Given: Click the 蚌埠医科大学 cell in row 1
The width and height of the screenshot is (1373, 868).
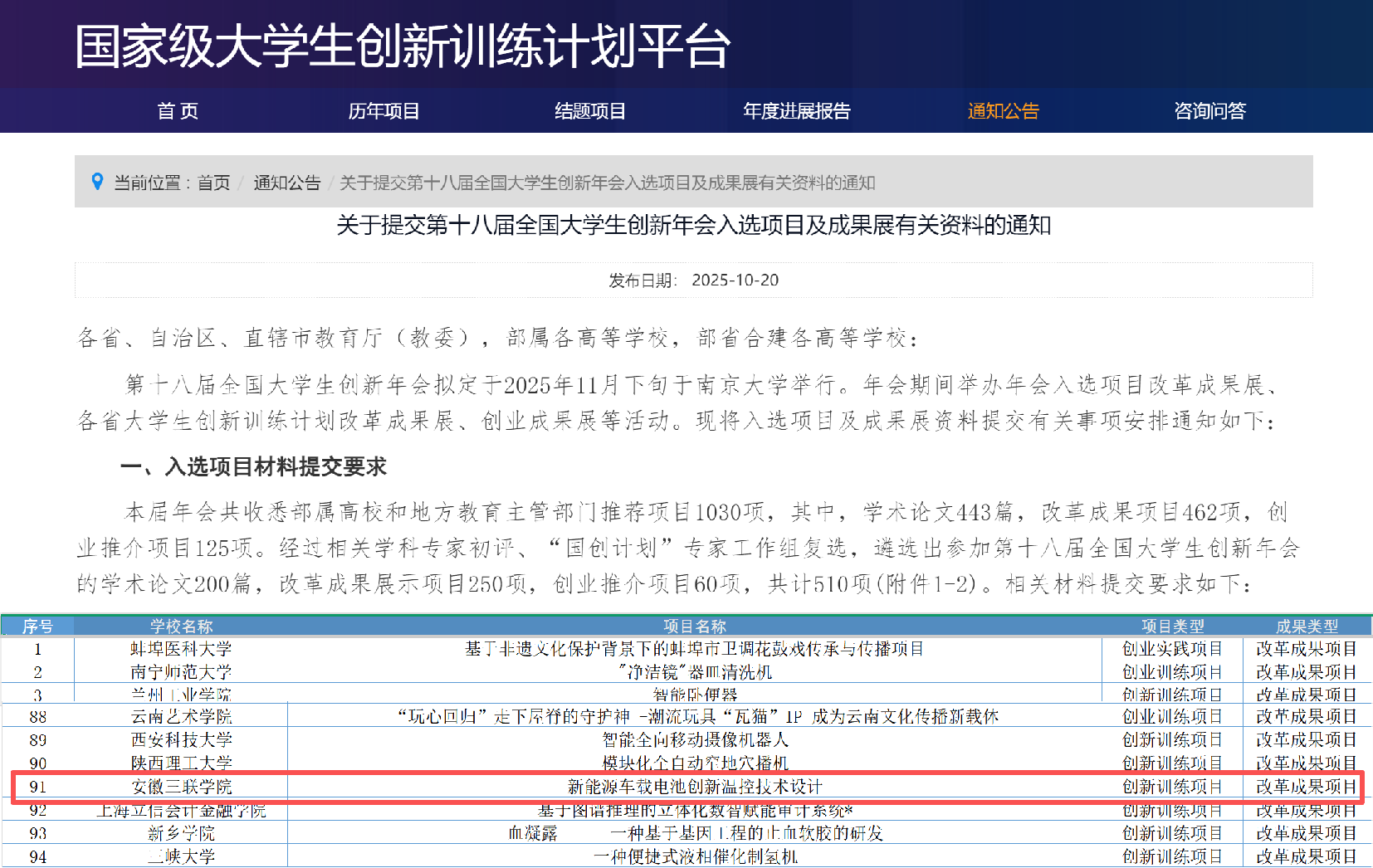Looking at the screenshot, I should (x=181, y=649).
